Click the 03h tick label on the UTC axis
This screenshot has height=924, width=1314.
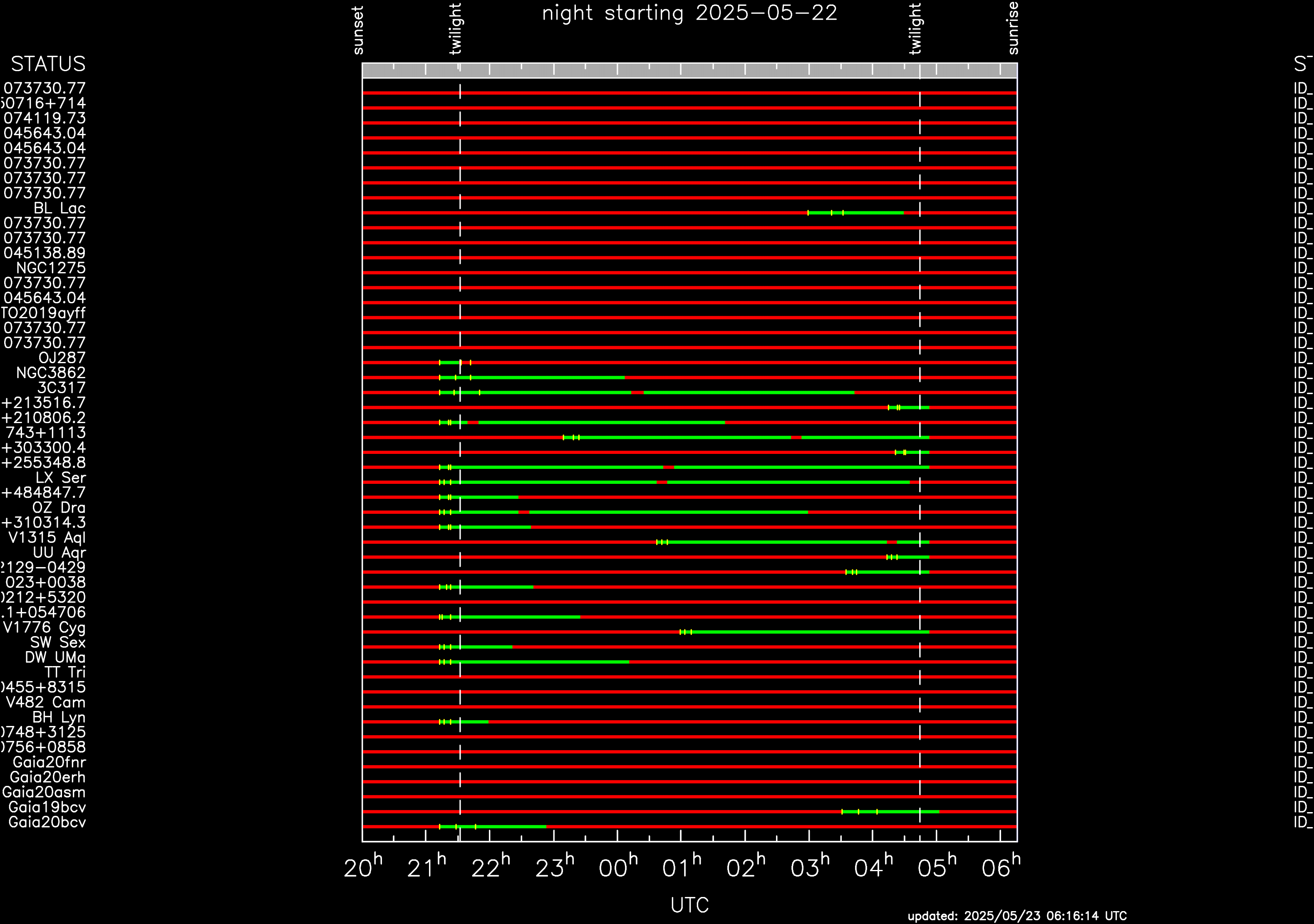tap(810, 866)
